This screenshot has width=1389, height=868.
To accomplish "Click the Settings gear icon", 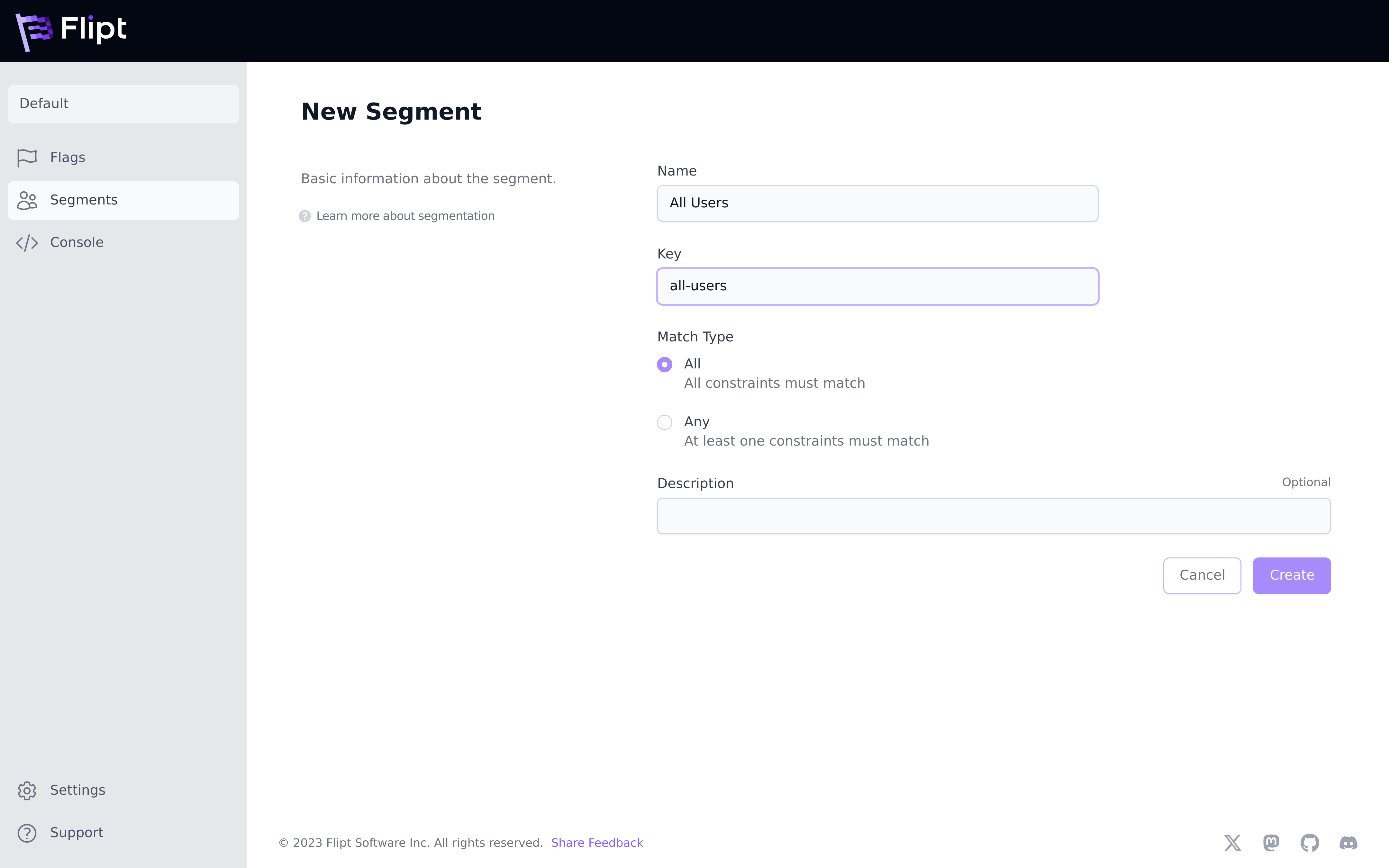I will tap(27, 791).
